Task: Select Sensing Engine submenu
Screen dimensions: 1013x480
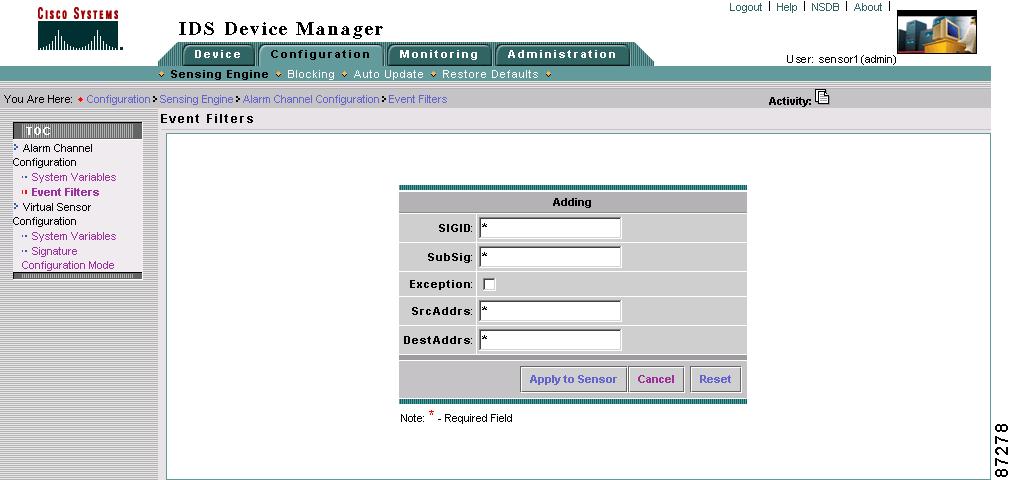Action: tap(219, 74)
